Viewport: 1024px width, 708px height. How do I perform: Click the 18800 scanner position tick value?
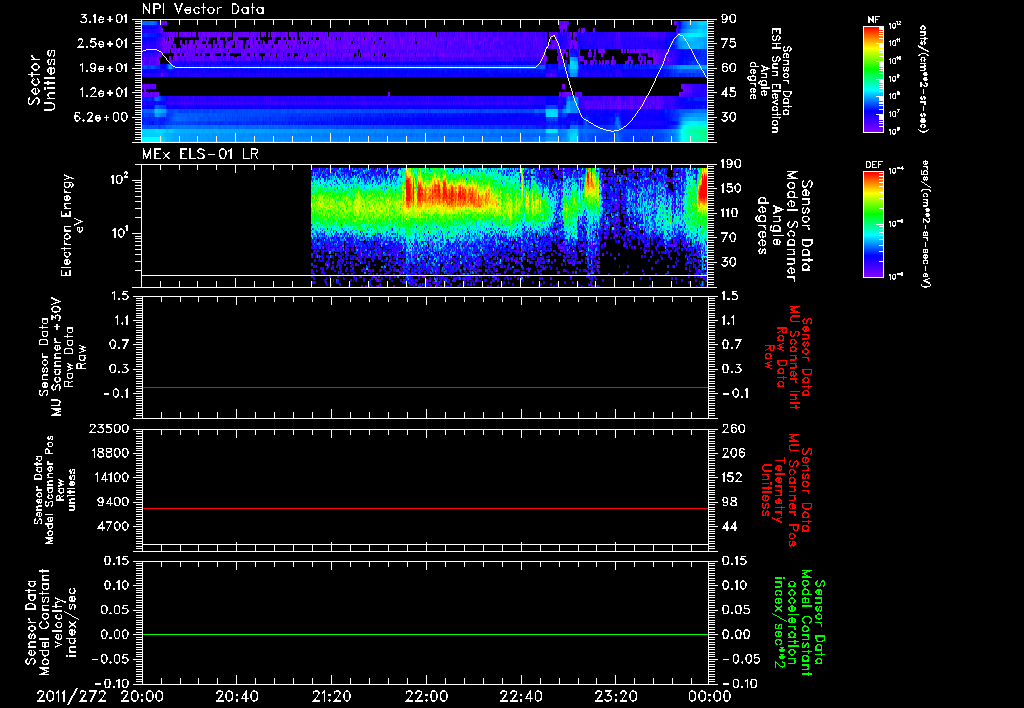108,453
